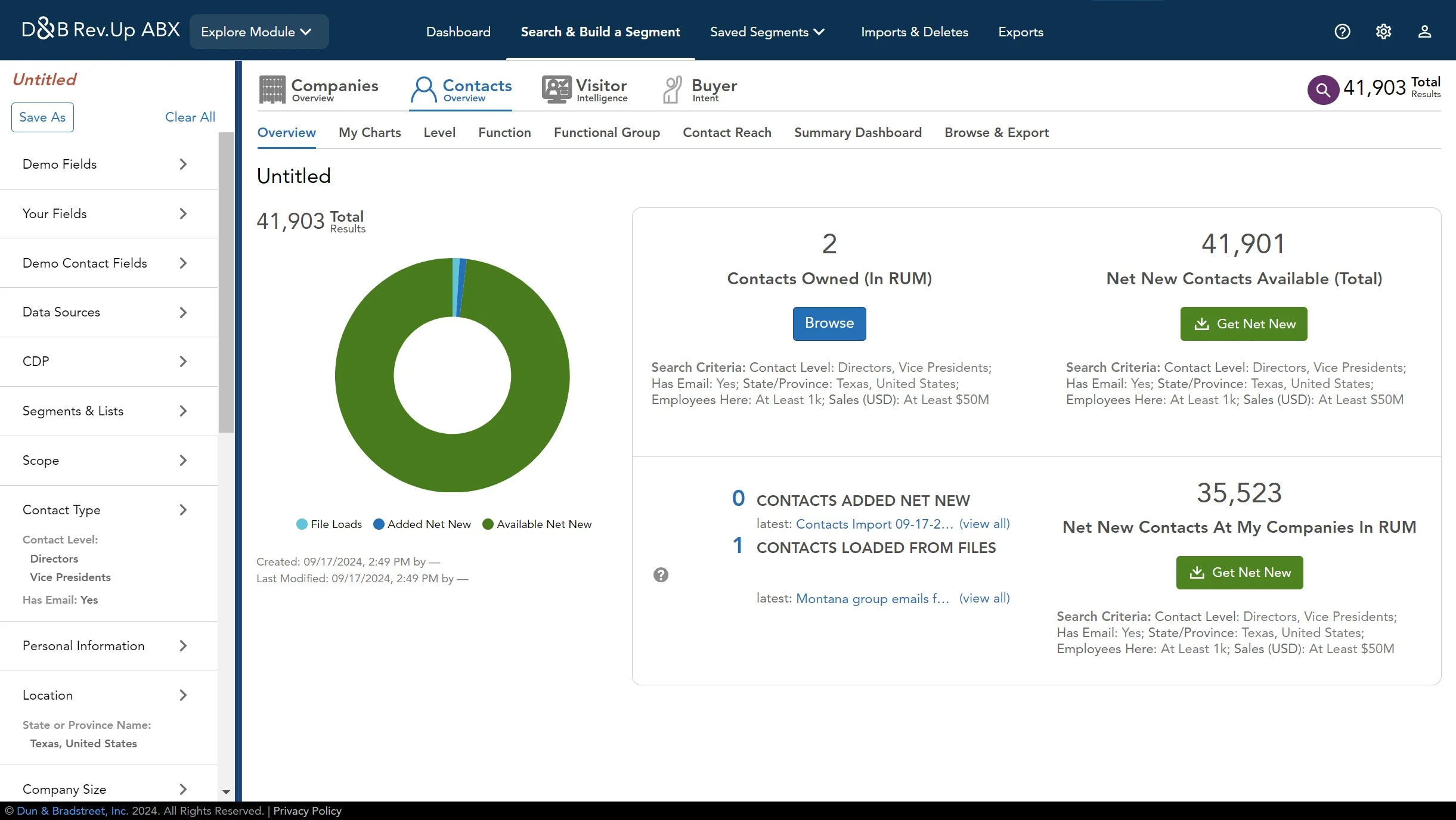
Task: Open the Explore Module dropdown
Action: tap(259, 32)
